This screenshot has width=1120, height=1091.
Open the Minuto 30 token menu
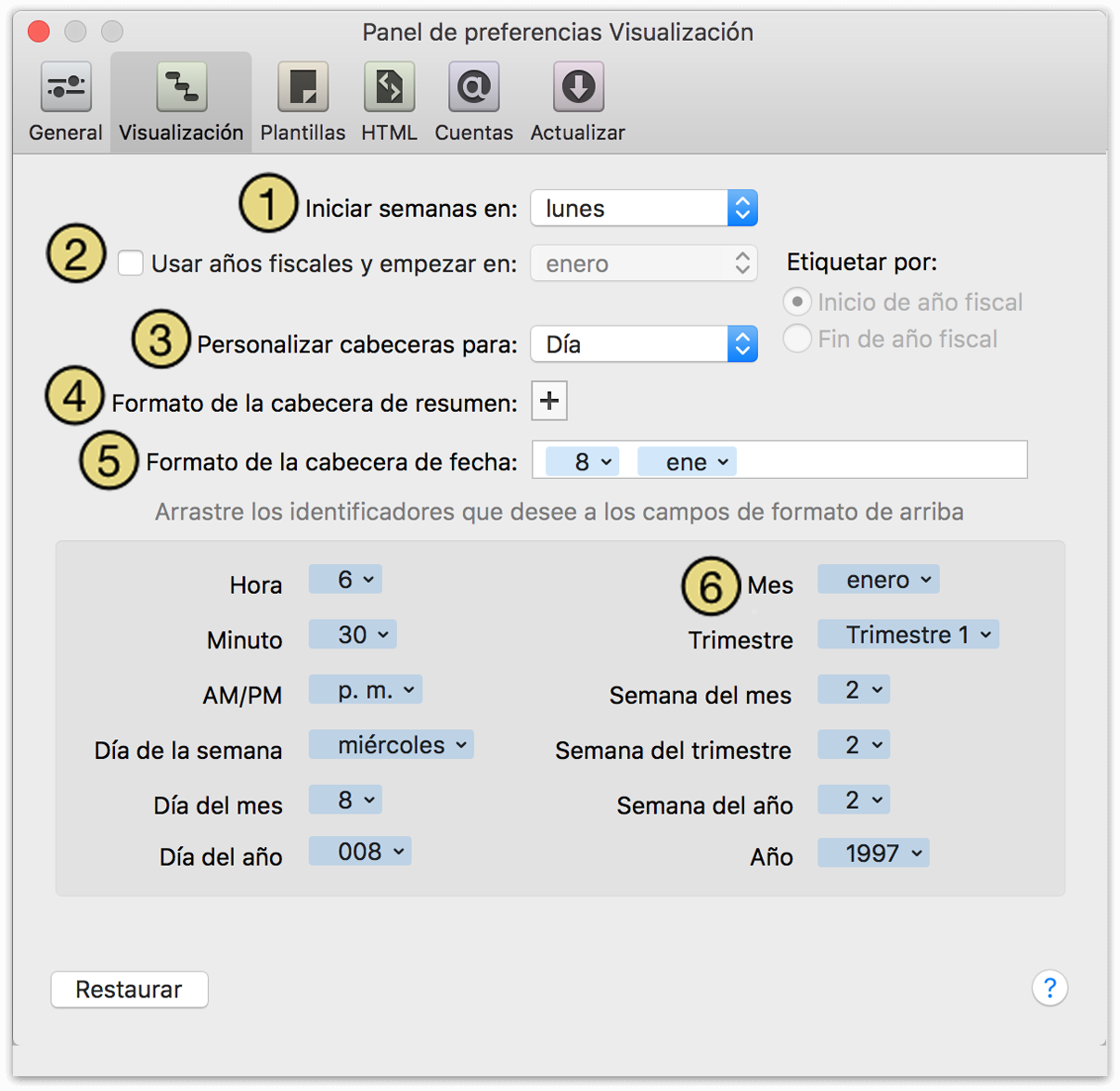click(x=353, y=635)
